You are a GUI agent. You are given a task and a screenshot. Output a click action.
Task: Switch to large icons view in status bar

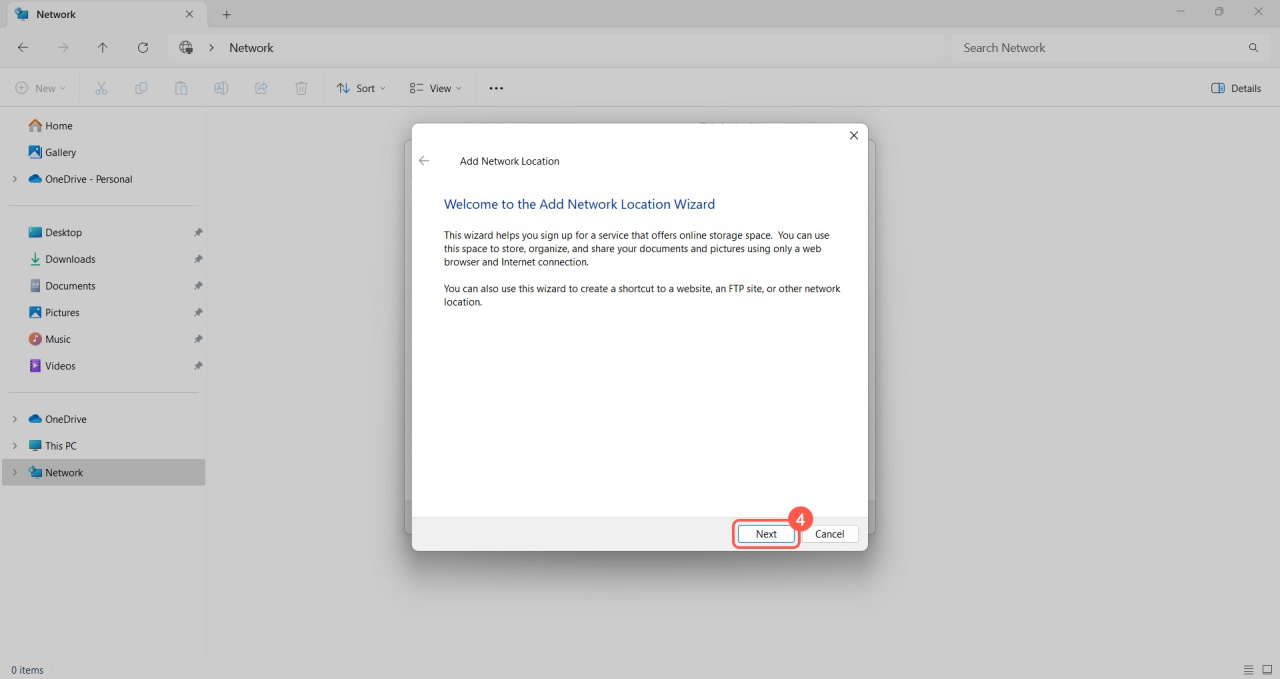[1266, 670]
